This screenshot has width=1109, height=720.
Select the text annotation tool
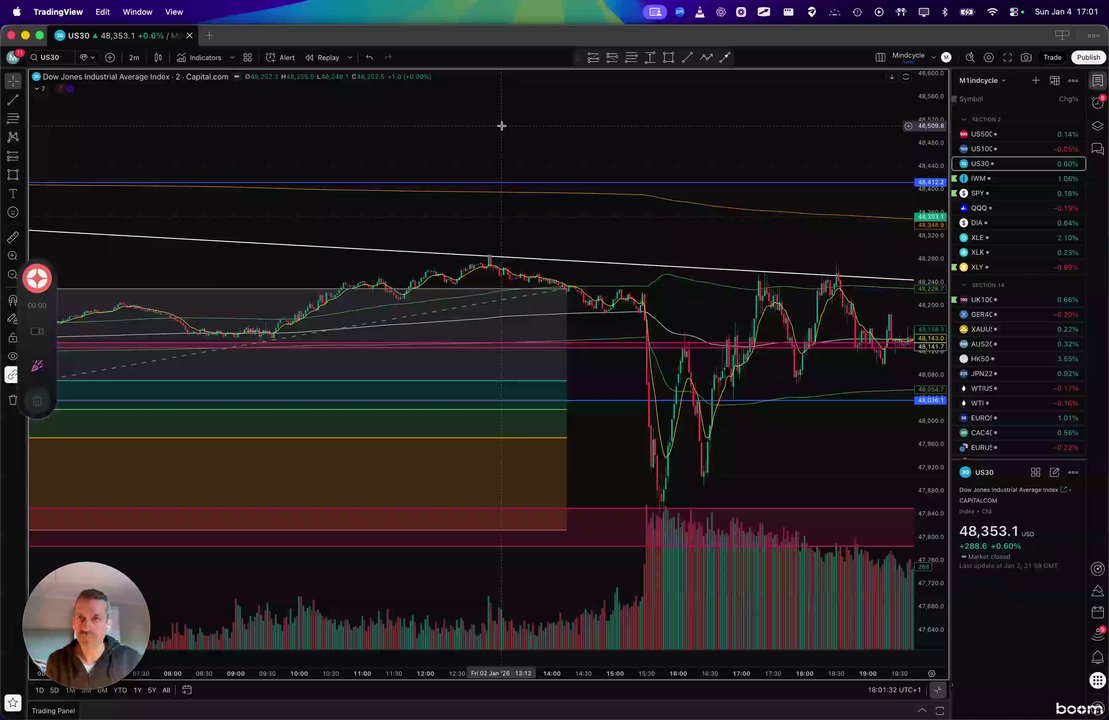tap(13, 193)
